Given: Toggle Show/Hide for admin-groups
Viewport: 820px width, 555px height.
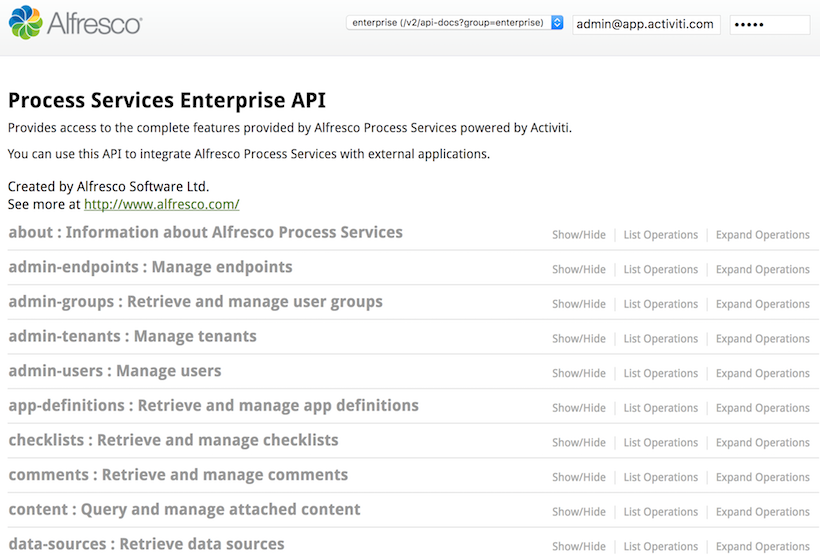Looking at the screenshot, I should click(x=579, y=304).
